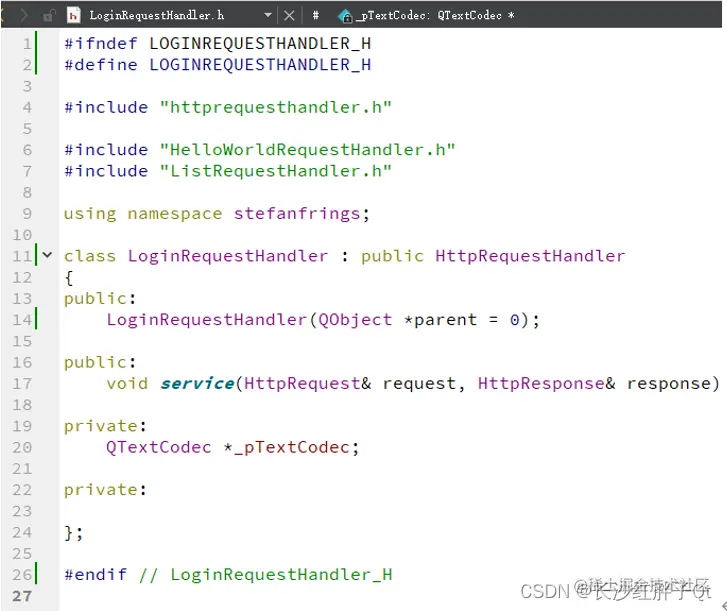Click the HttpResponse& parameter type

pos(547,383)
